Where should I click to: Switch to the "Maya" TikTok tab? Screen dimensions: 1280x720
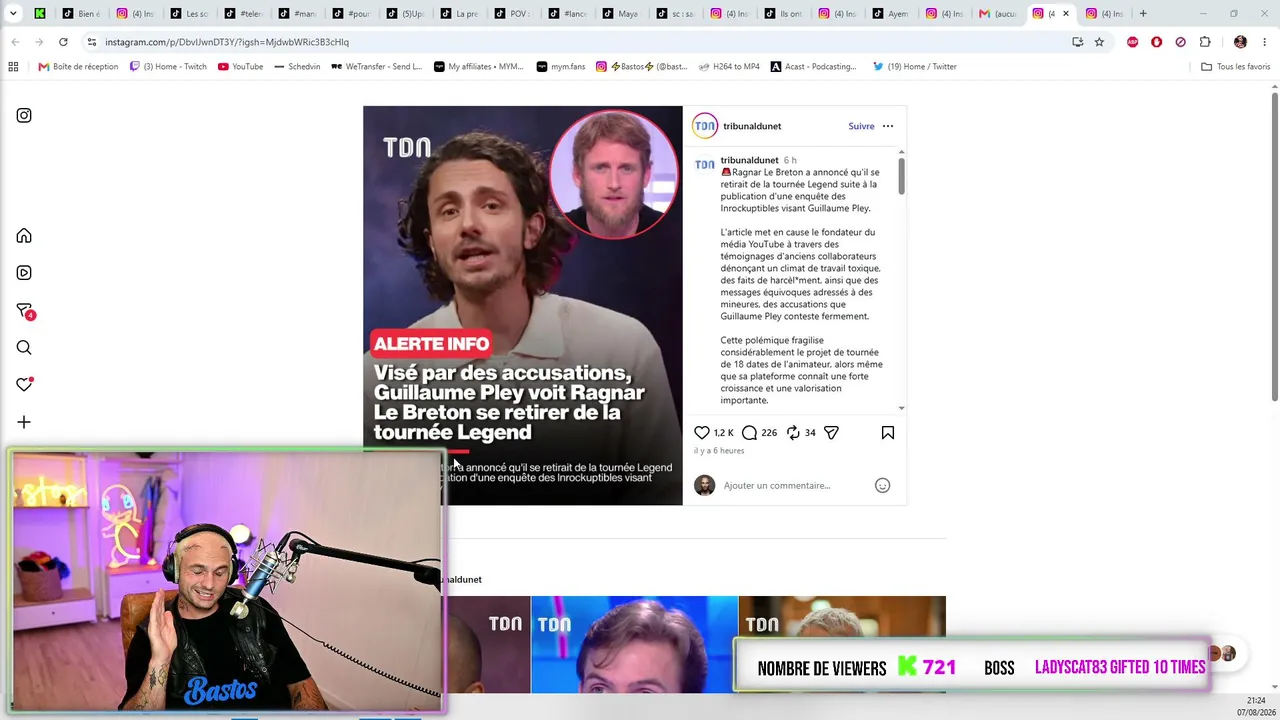click(620, 14)
